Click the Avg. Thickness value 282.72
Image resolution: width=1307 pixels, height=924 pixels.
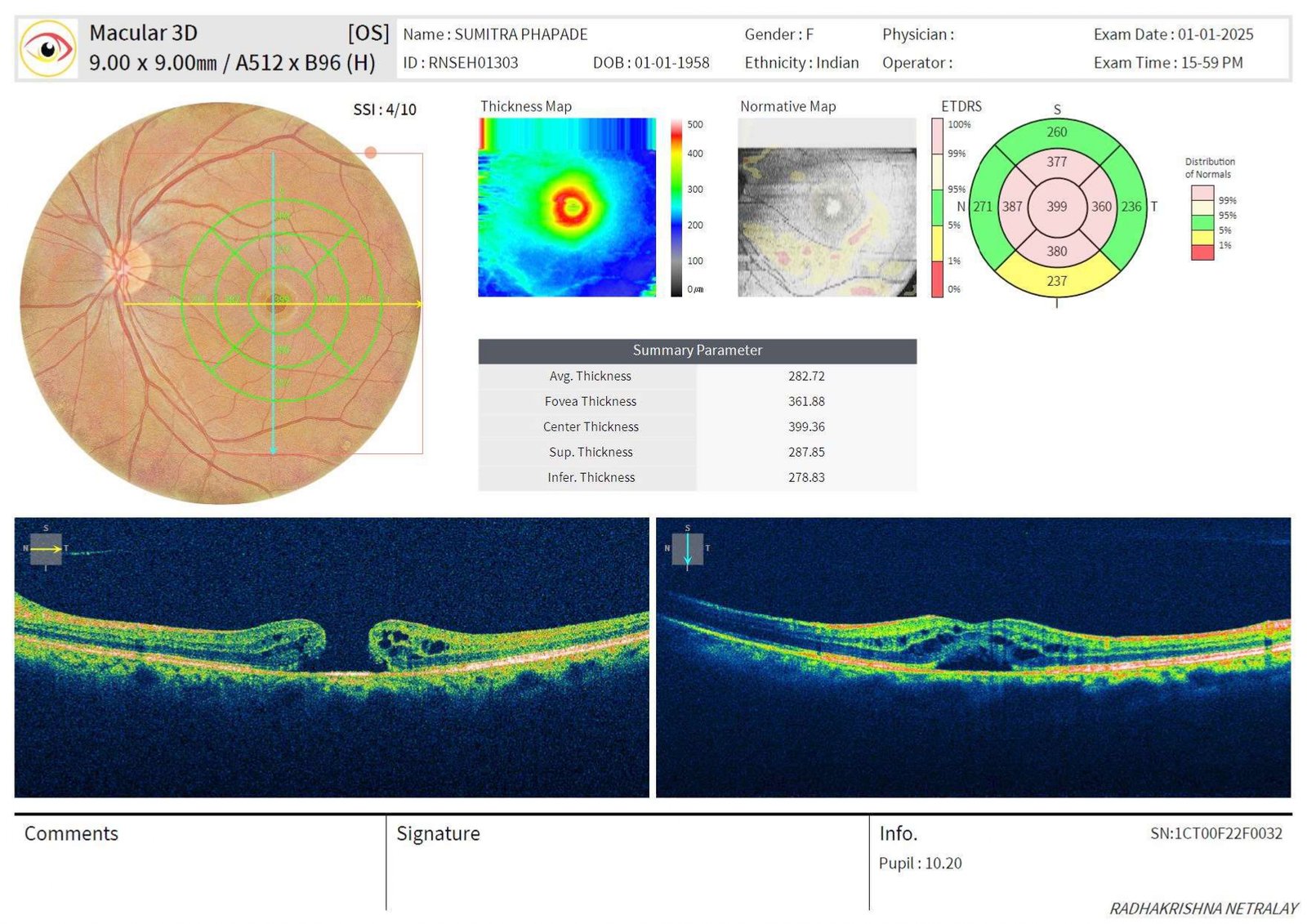click(x=806, y=376)
